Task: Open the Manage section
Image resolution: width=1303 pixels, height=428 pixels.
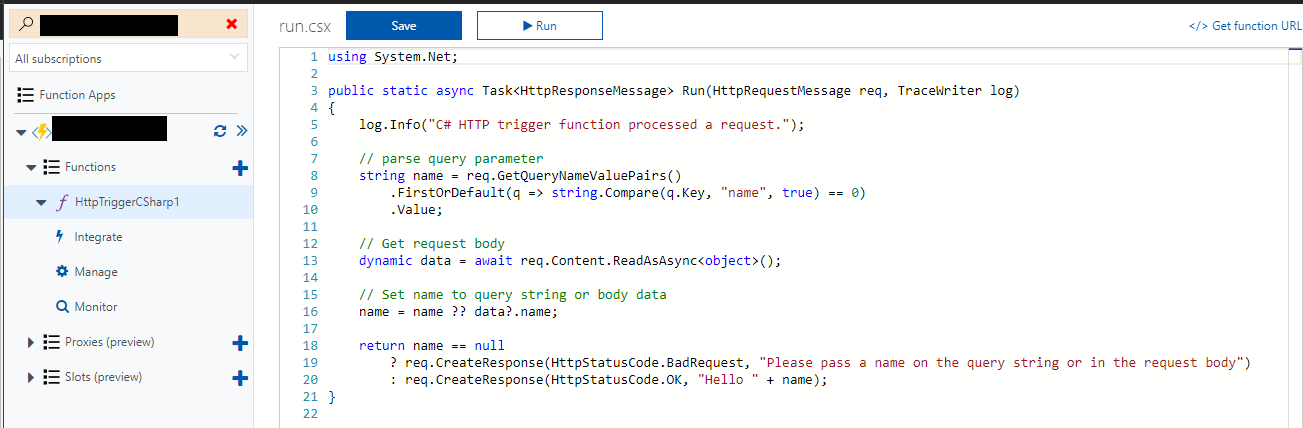Action: [96, 272]
